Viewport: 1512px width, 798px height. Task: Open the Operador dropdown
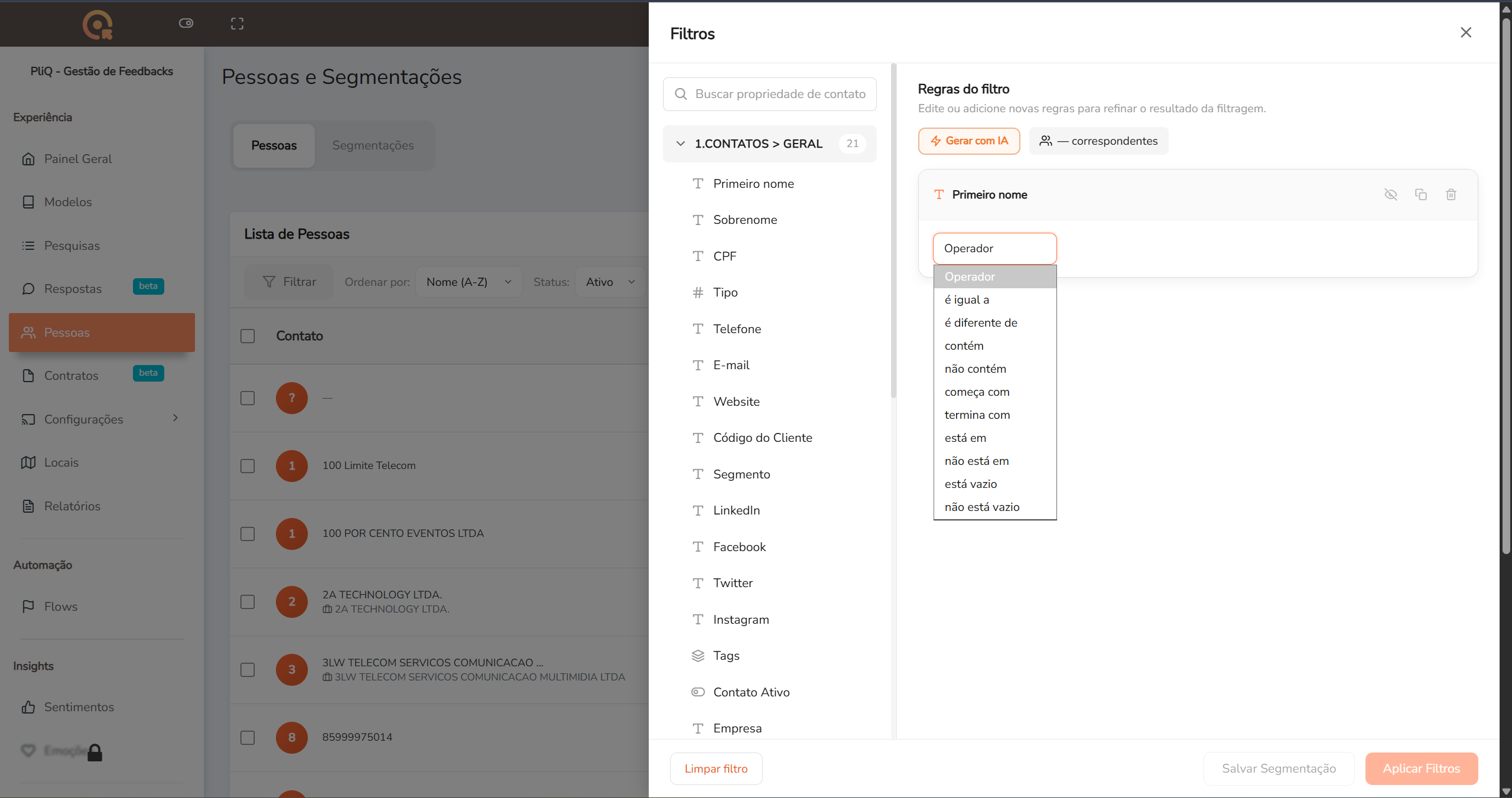[994, 249]
